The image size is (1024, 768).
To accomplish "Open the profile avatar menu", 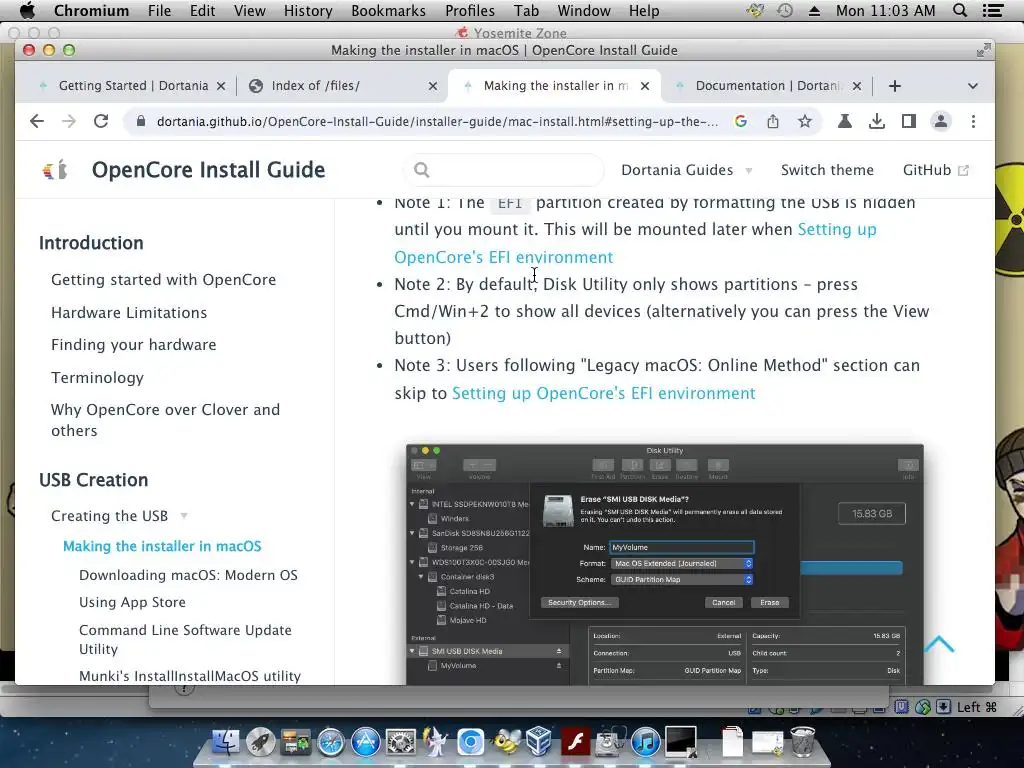I will 941,121.
